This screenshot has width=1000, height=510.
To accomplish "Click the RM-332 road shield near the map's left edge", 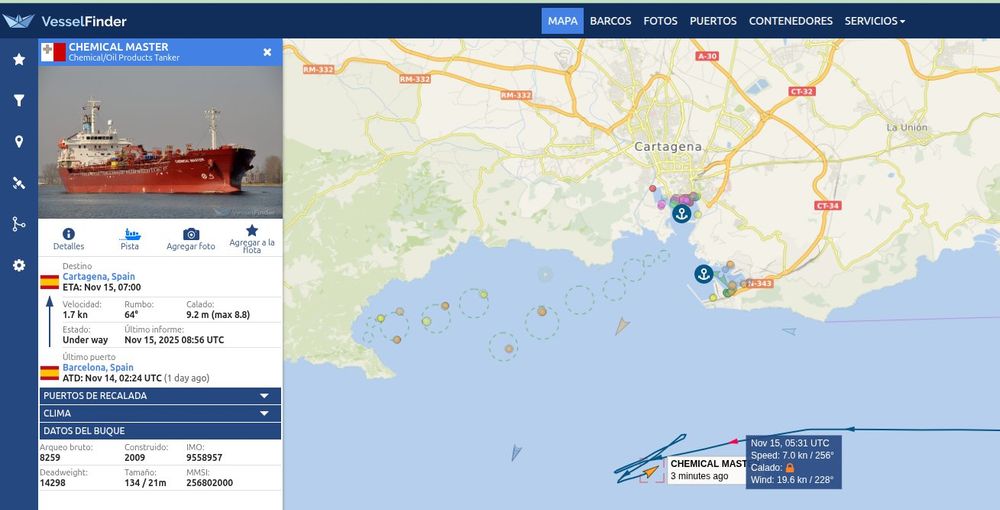I will coord(318,69).
